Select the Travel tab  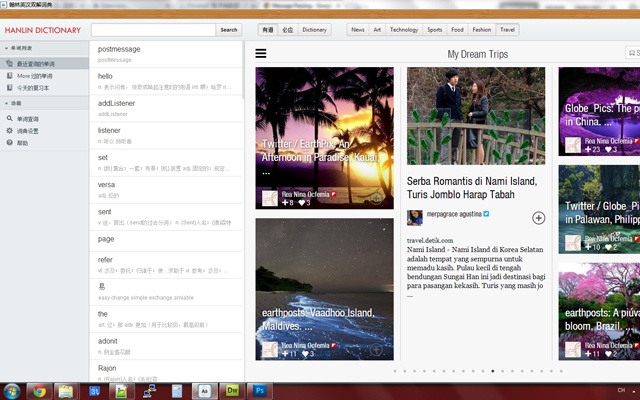(507, 30)
